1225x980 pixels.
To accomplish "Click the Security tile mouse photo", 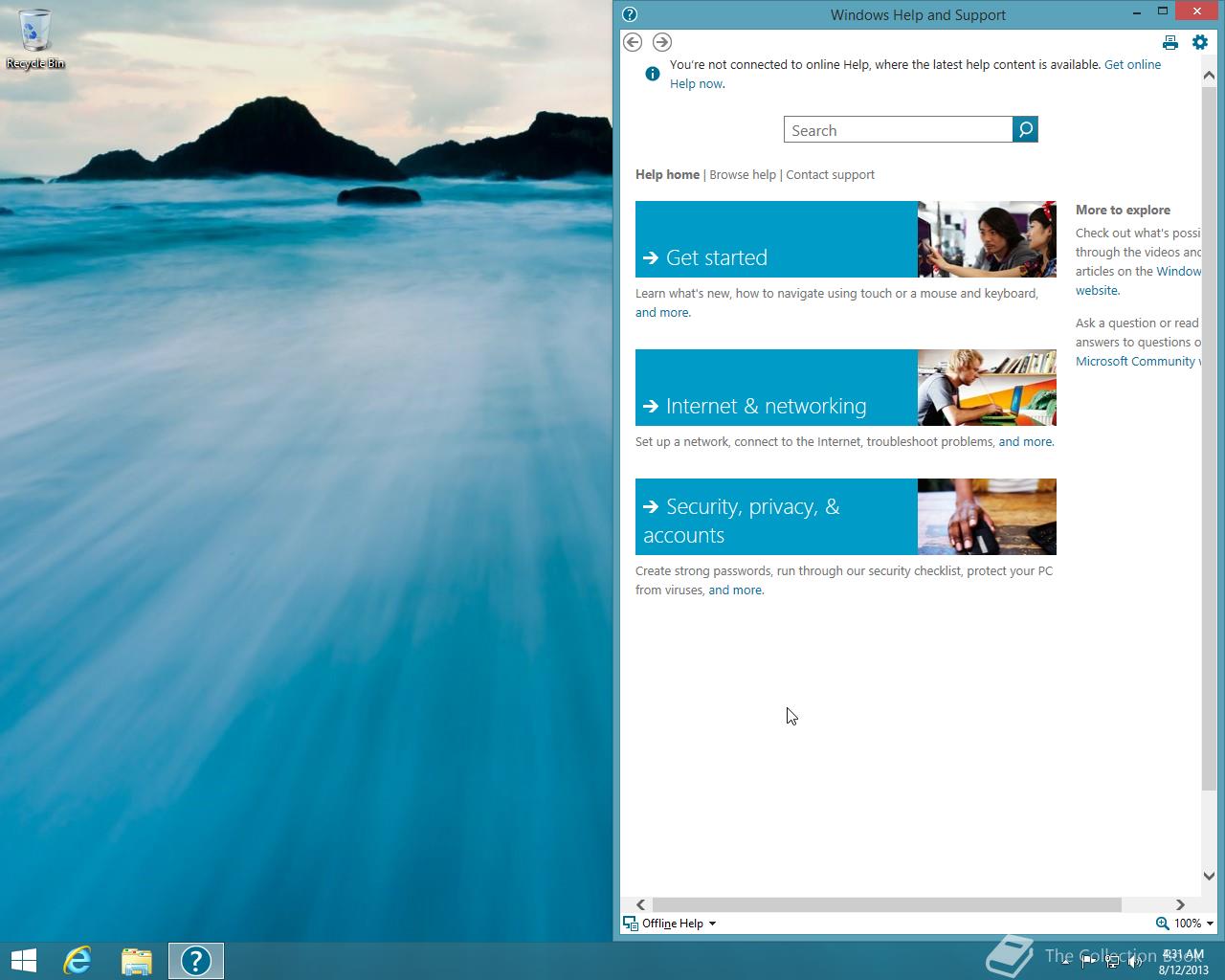I will (x=987, y=517).
